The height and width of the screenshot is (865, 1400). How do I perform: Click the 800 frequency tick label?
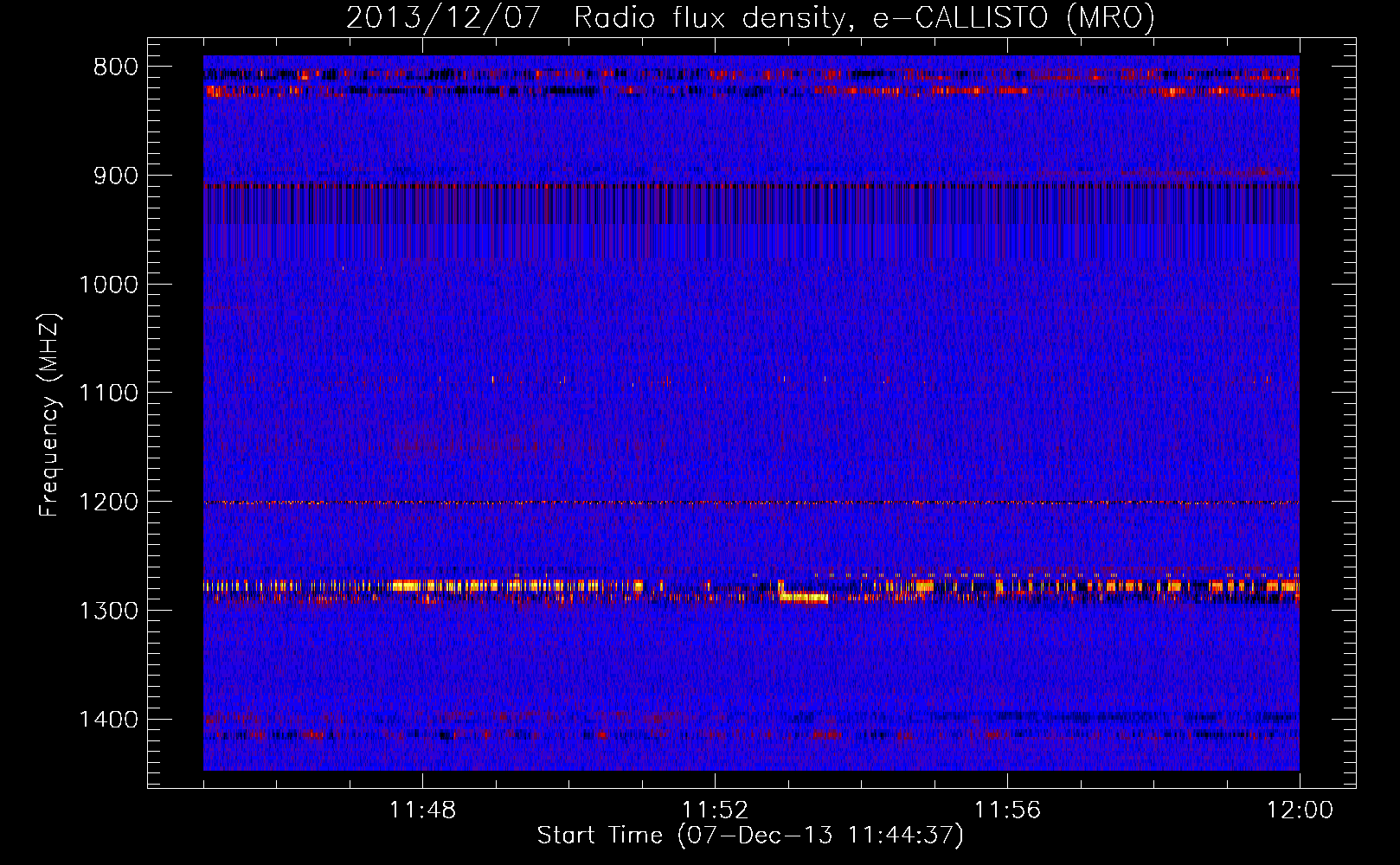115,67
